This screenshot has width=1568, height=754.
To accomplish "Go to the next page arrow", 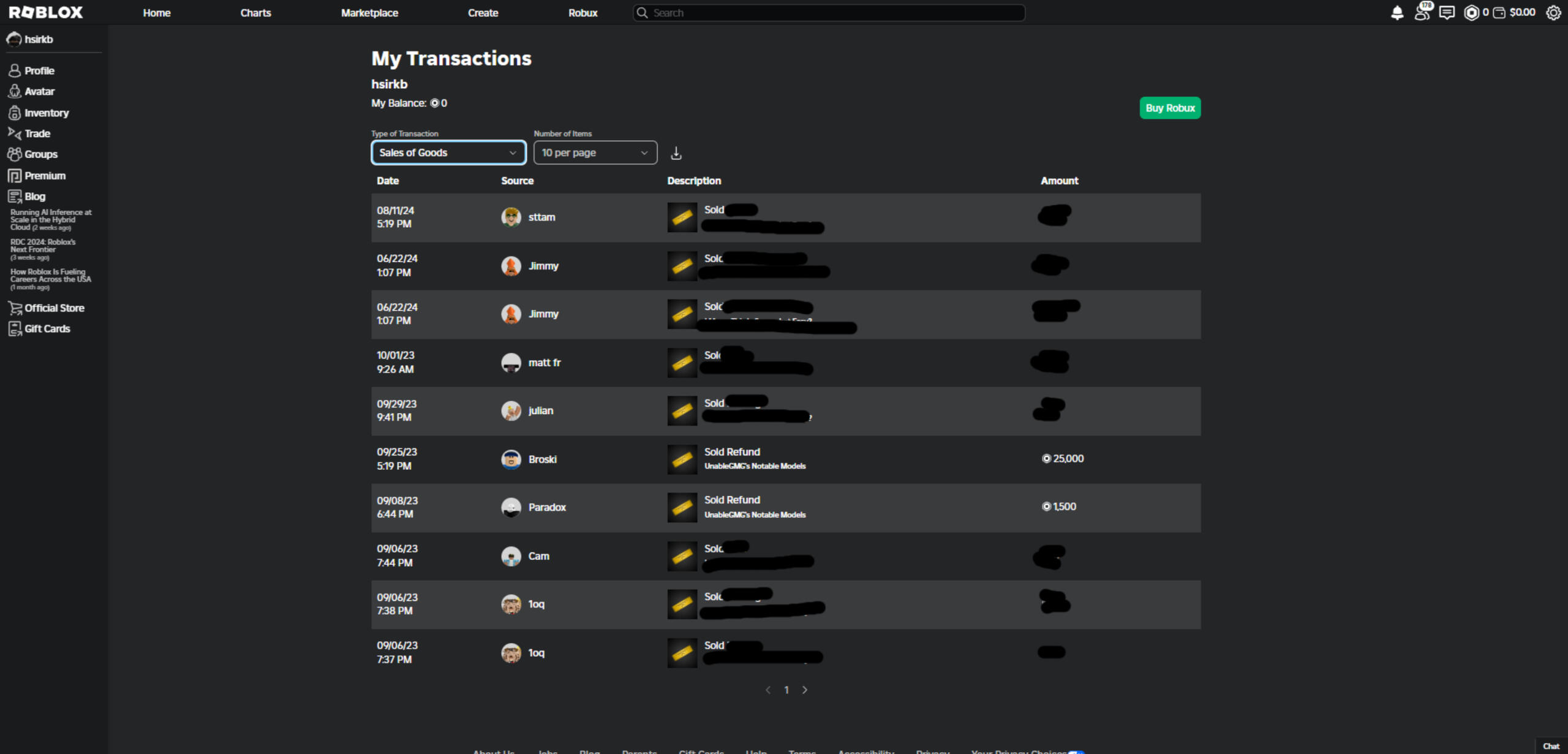I will [x=805, y=690].
